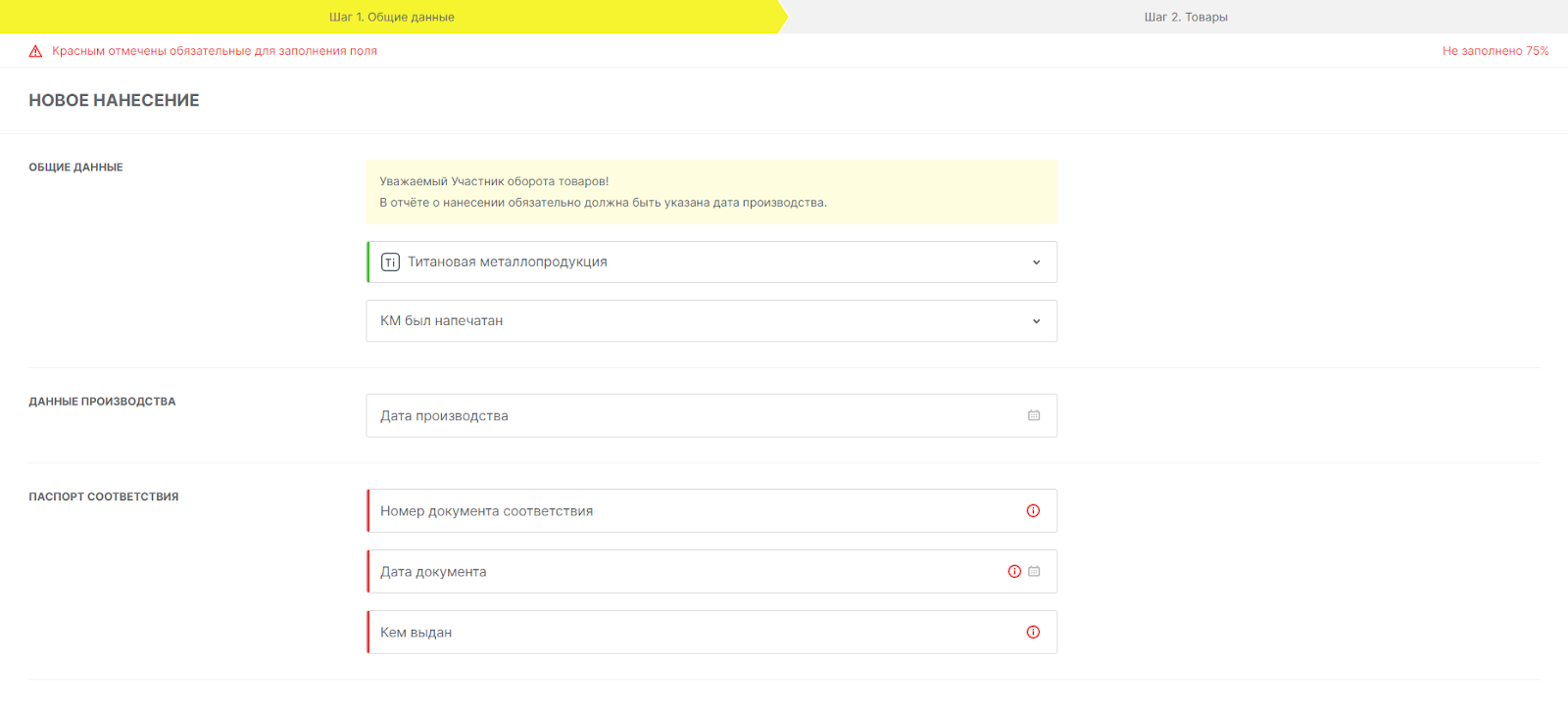The image size is (1568, 712).
Task: Click the ПАСПОРТ СООТВЕТСТВИЯ section label
Action: 104,497
